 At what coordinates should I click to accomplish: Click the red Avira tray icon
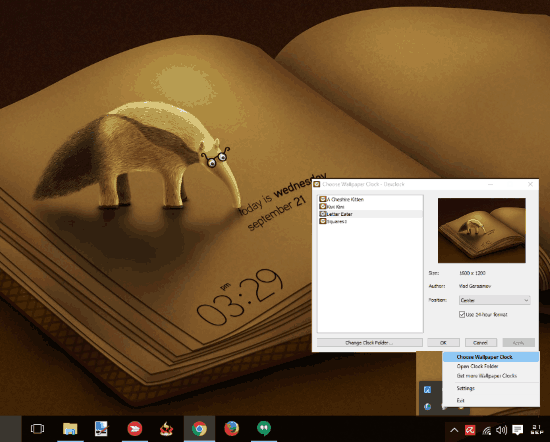470,430
